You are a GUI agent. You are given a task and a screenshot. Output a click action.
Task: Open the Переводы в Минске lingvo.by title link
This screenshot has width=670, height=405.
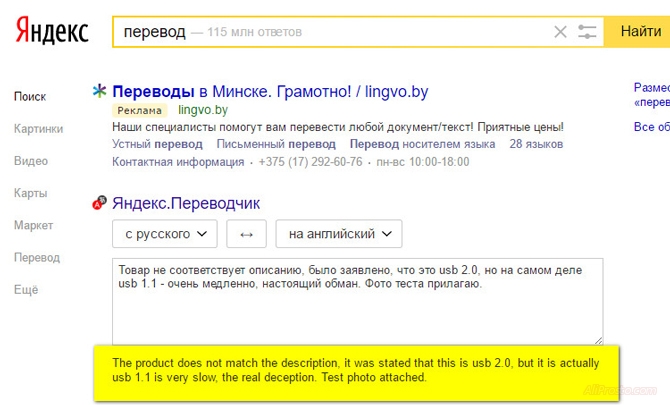pyautogui.click(x=270, y=91)
